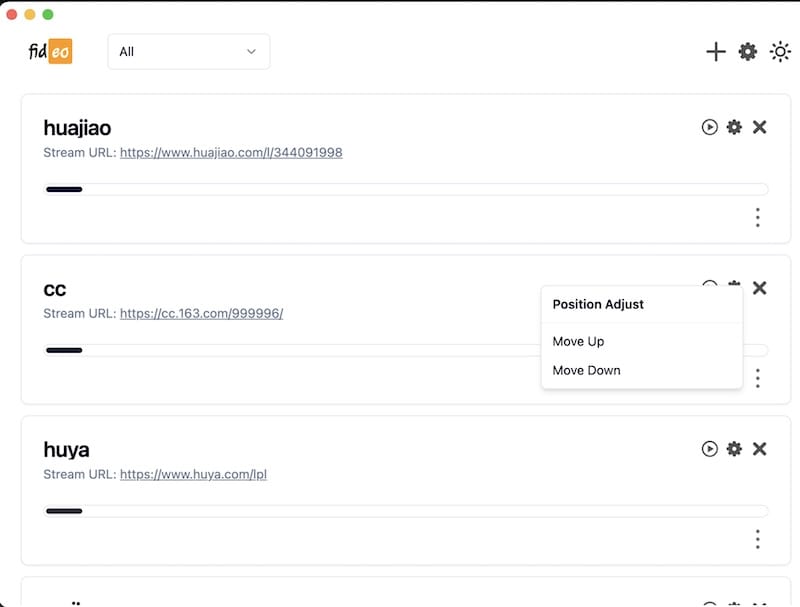
Task: Close the window with the red button
Action: point(12,14)
